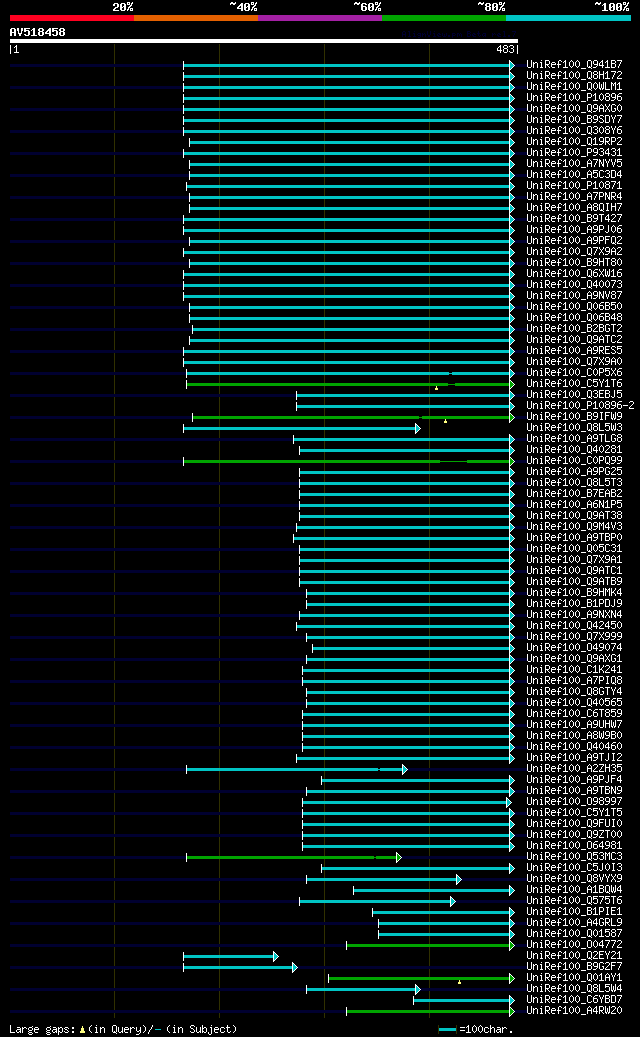This screenshot has width=640, height=1037.
Task: Click the 'Large gaps' legend text
Action: point(123,1029)
